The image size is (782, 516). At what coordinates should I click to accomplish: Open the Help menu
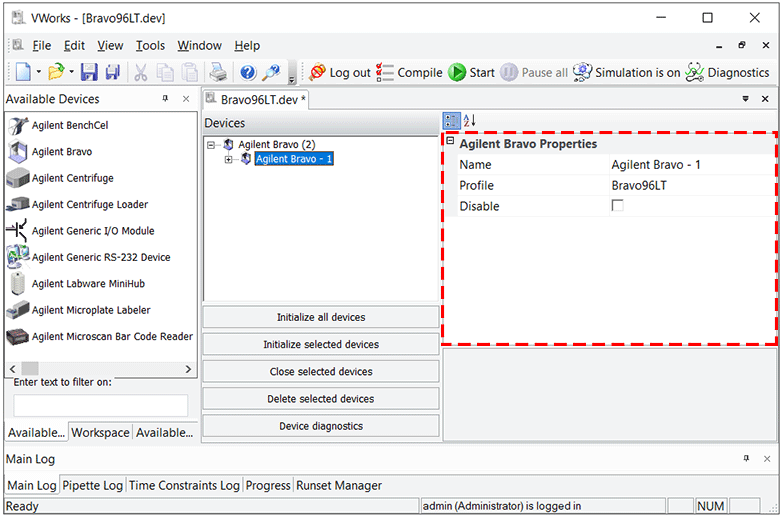(x=247, y=46)
